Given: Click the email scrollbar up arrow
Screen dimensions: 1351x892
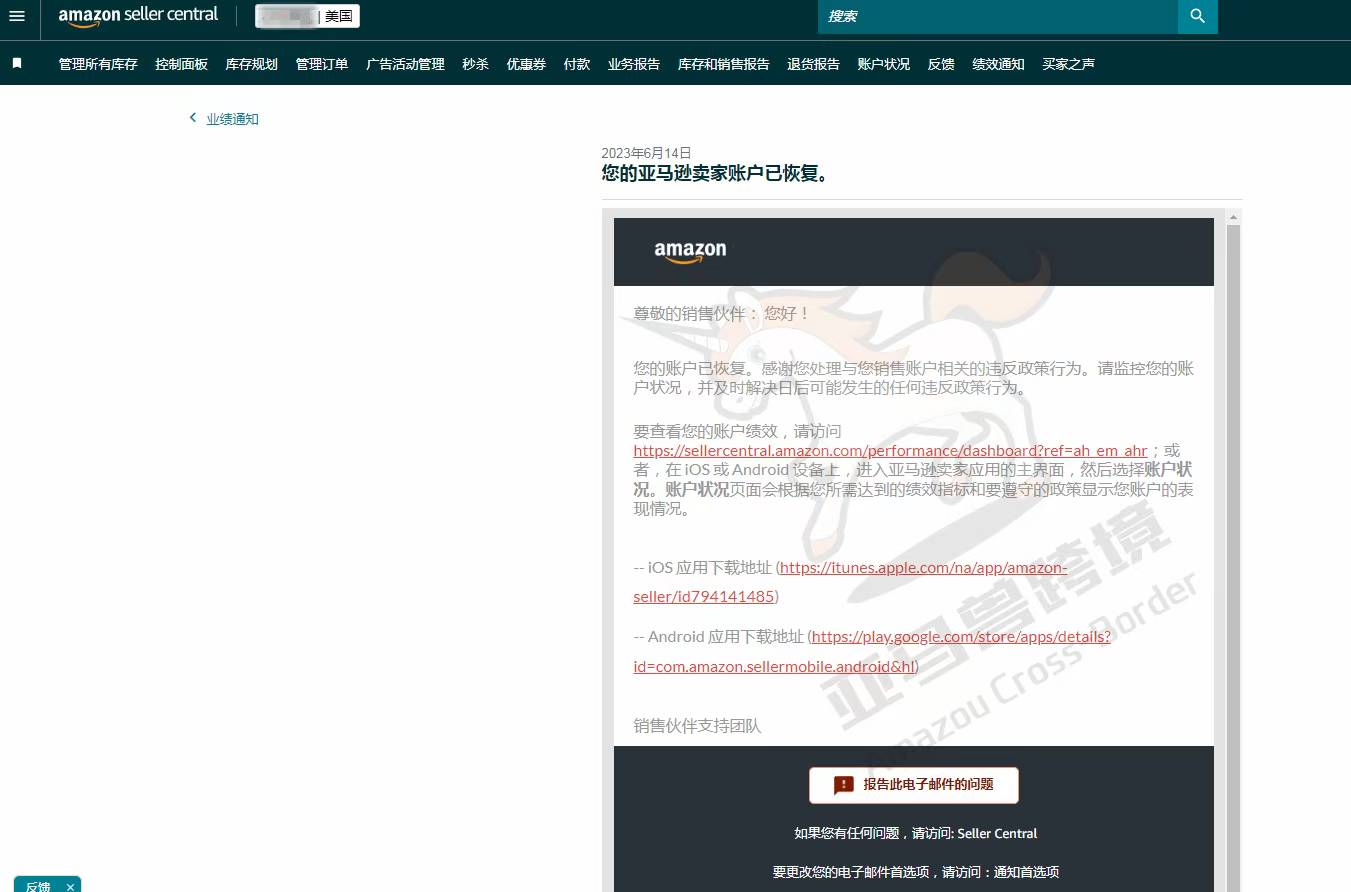Looking at the screenshot, I should (1233, 217).
